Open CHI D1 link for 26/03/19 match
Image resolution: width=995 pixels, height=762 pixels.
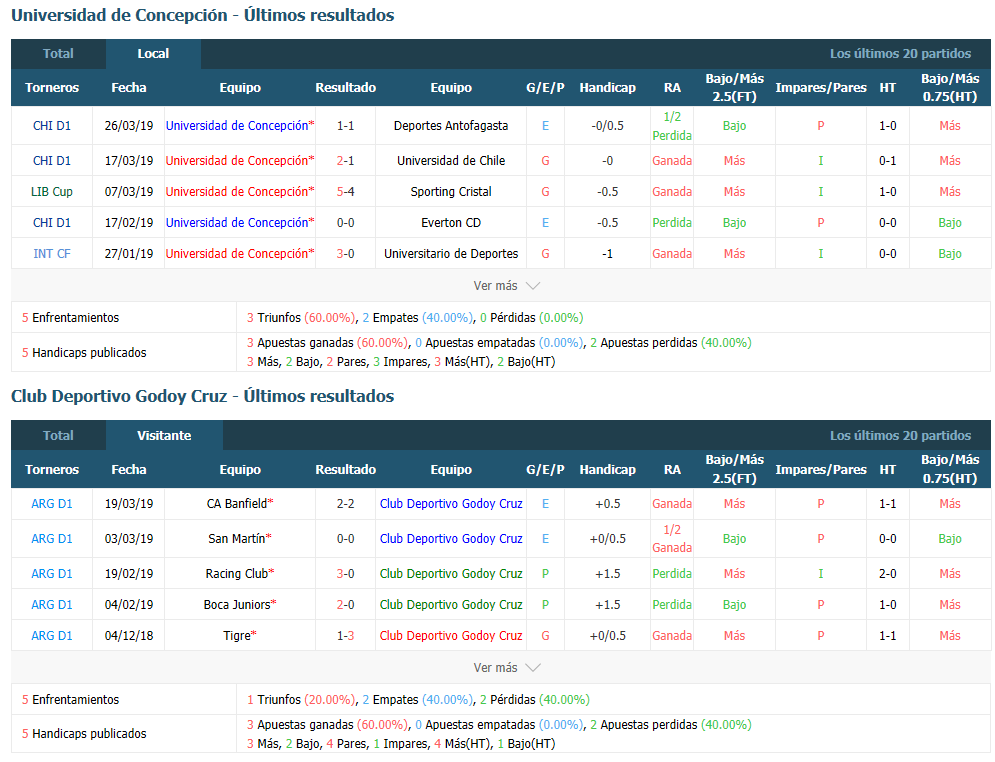[x=52, y=126]
